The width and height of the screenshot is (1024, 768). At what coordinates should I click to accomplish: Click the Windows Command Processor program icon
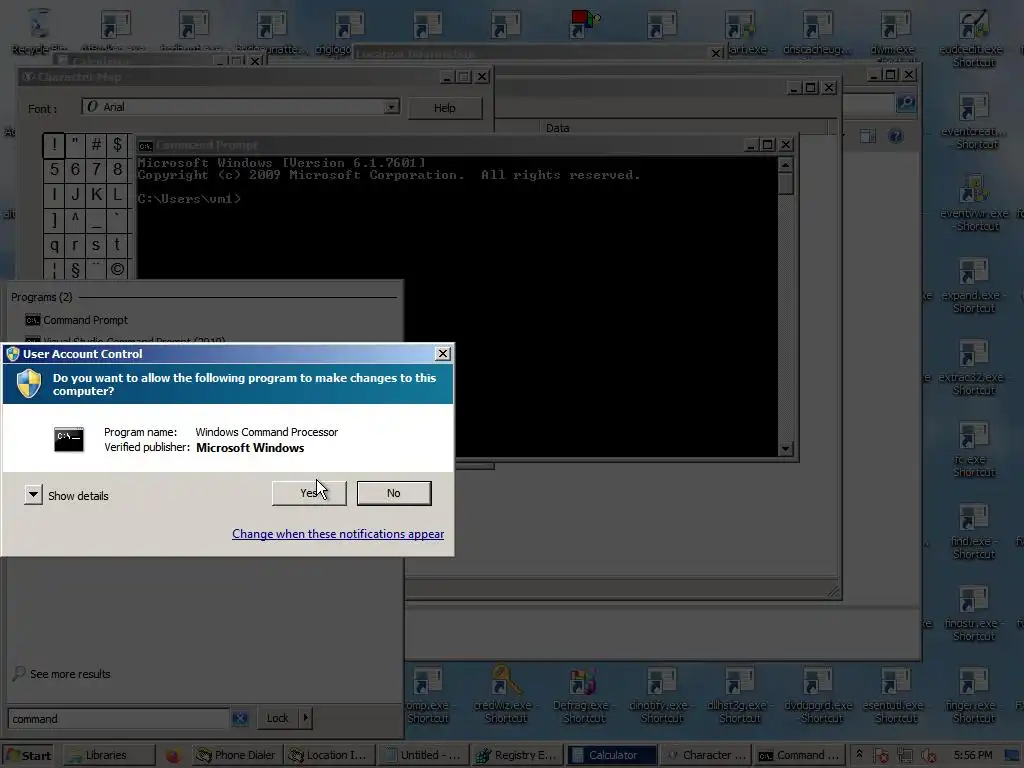69,439
